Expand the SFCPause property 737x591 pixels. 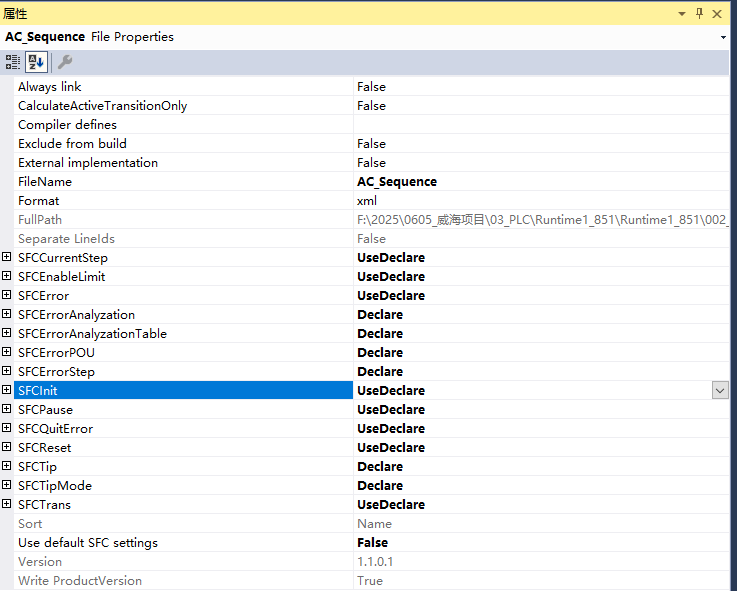point(7,409)
